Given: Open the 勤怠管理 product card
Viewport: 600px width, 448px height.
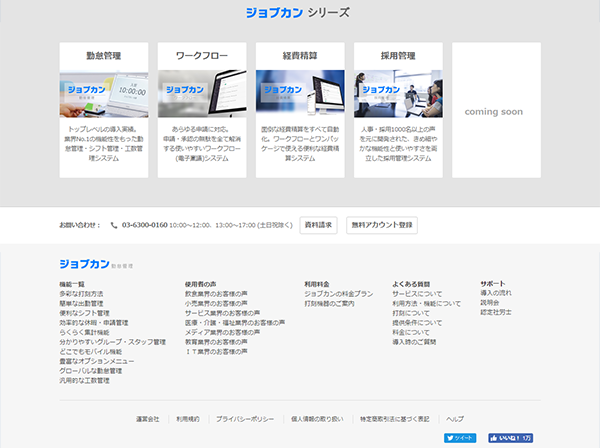Looking at the screenshot, I should click(104, 110).
